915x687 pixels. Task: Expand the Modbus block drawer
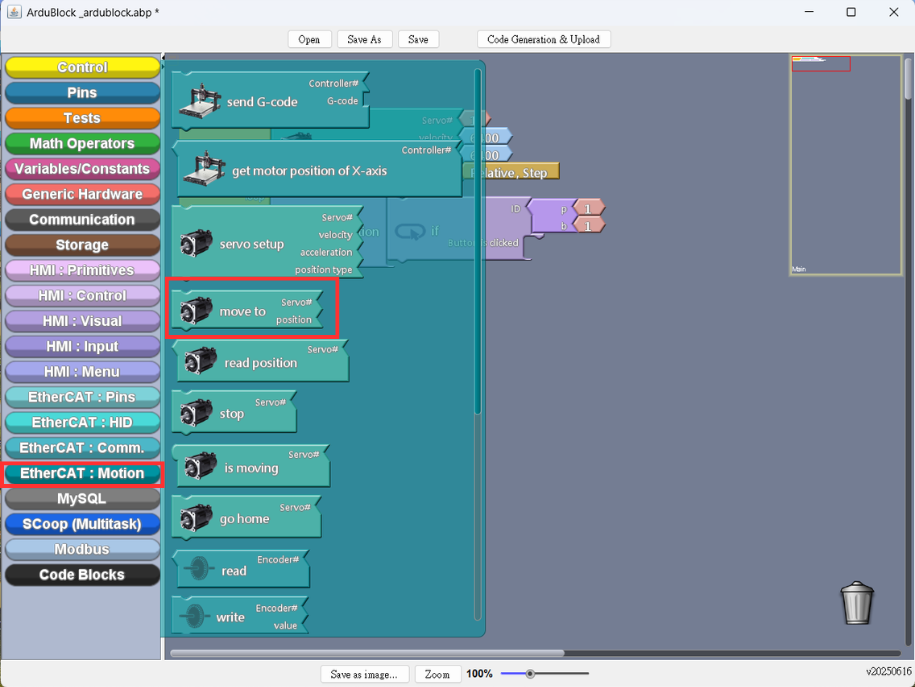(82, 549)
